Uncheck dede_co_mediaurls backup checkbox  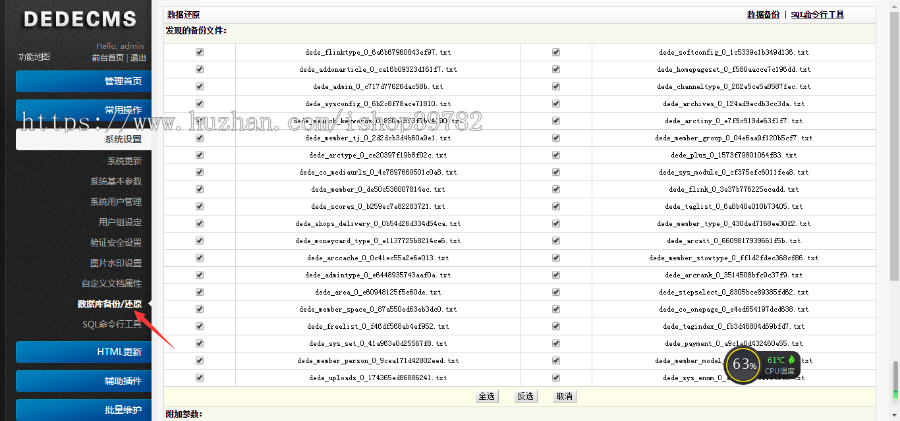tap(199, 172)
